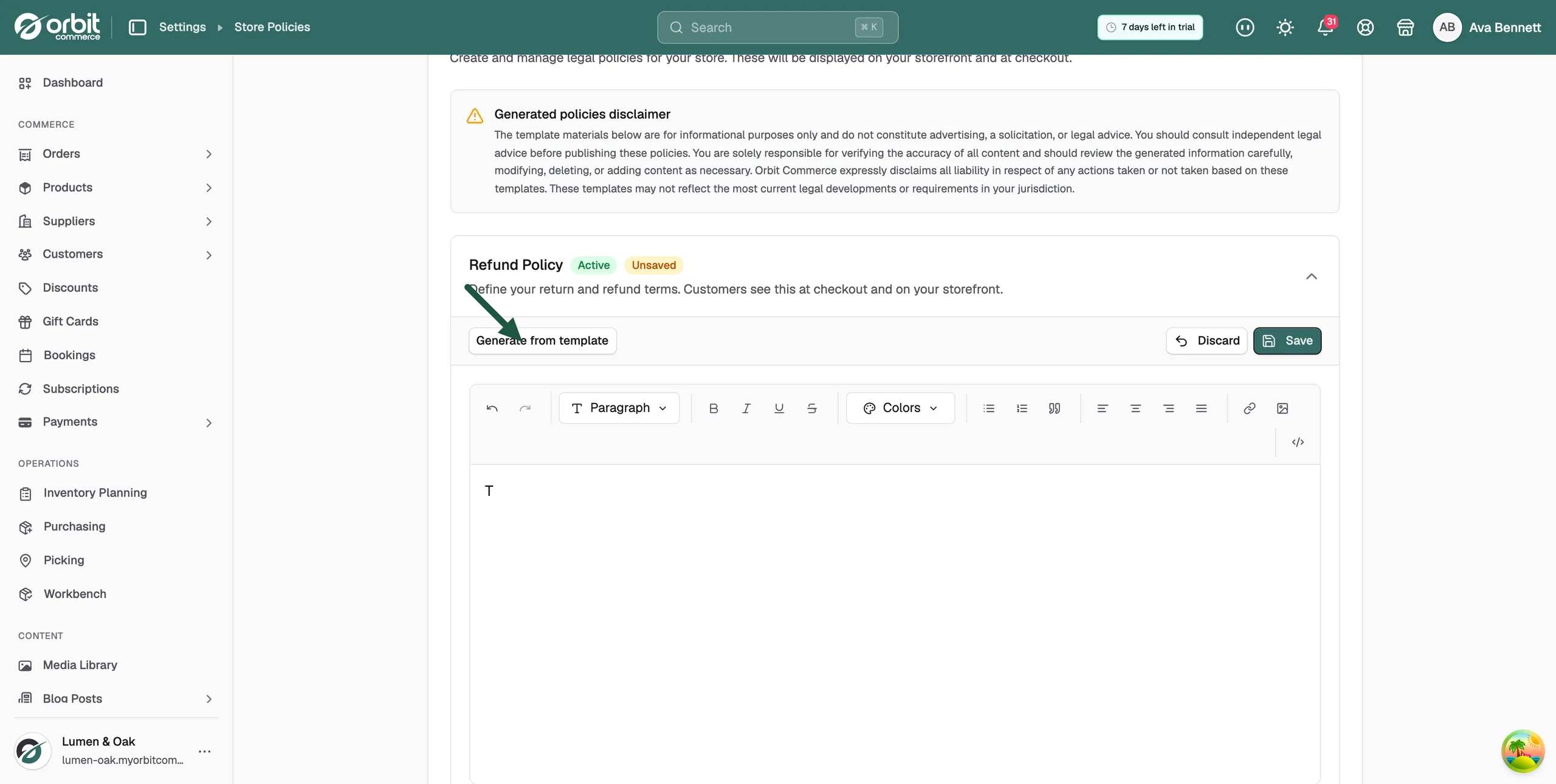Justify text alignment
This screenshot has width=1556, height=784.
click(x=1201, y=408)
